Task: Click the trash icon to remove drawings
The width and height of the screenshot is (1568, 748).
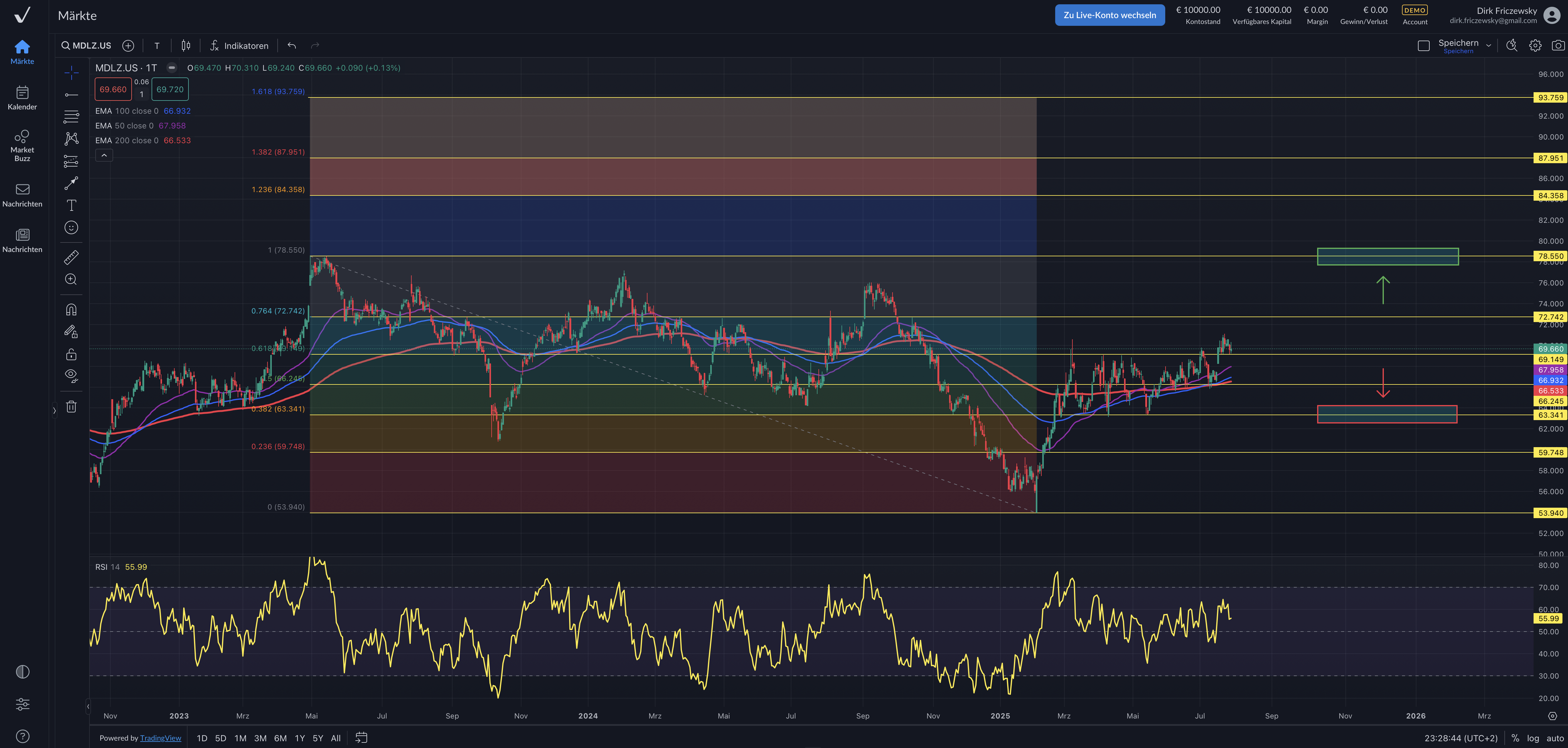Action: [x=71, y=407]
